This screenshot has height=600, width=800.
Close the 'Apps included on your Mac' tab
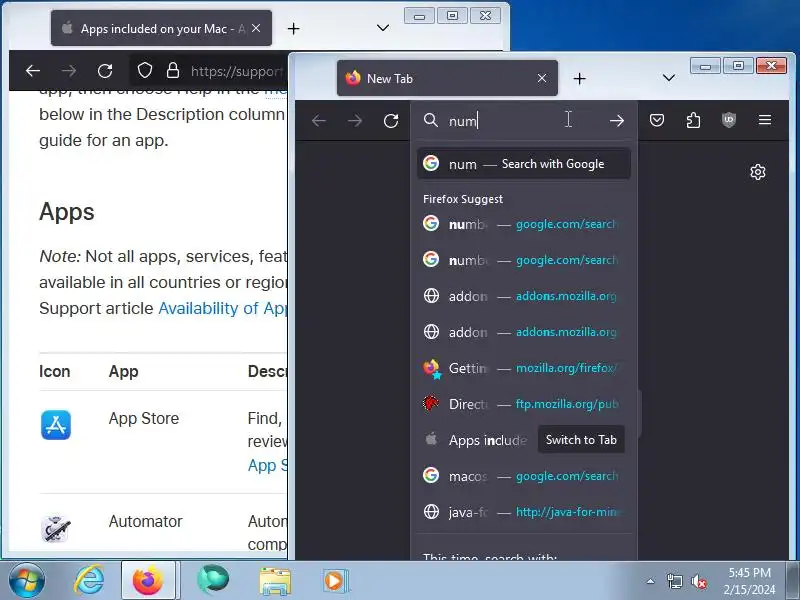tap(256, 28)
